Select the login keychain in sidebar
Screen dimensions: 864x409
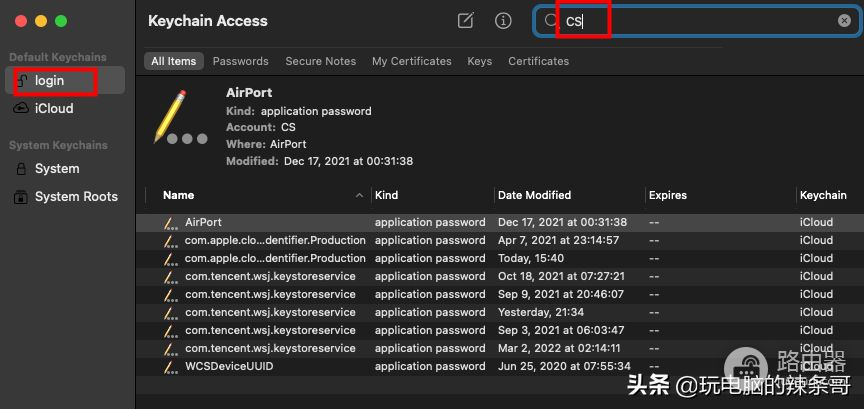[49, 80]
